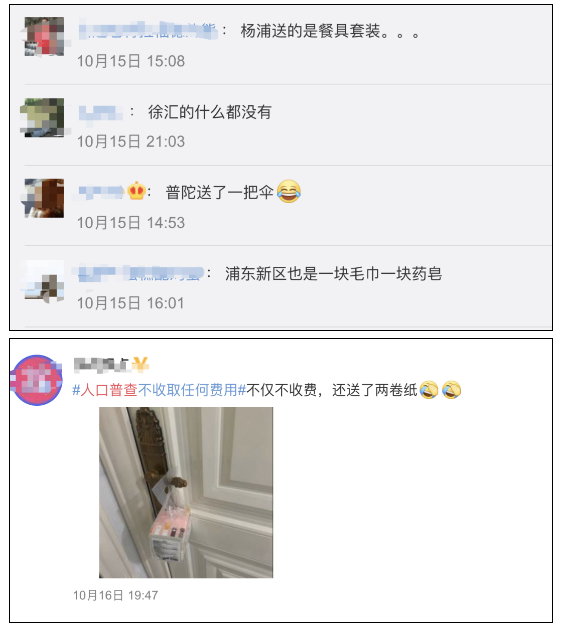This screenshot has height=627, width=564.
Task: Open the username of the 浦东新区 commenter
Action: pos(138,274)
